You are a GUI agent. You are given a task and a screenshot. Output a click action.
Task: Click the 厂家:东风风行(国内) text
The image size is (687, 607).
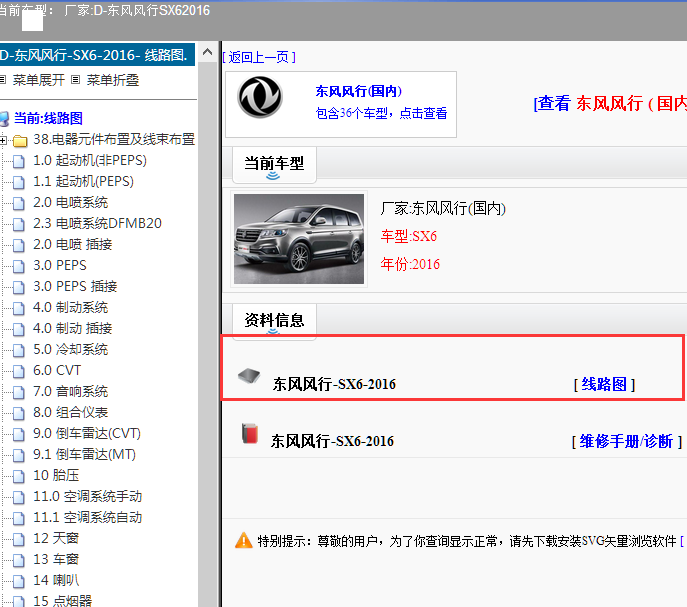click(443, 208)
